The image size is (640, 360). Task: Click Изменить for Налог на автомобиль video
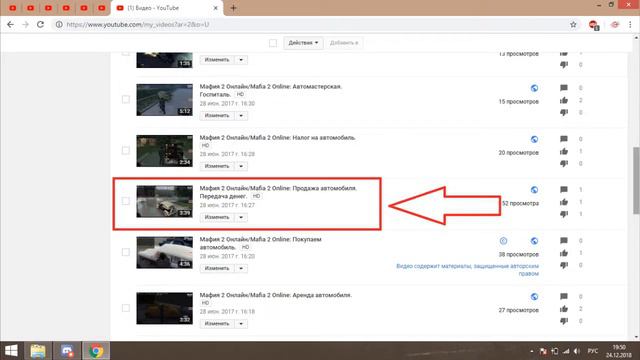click(x=217, y=166)
